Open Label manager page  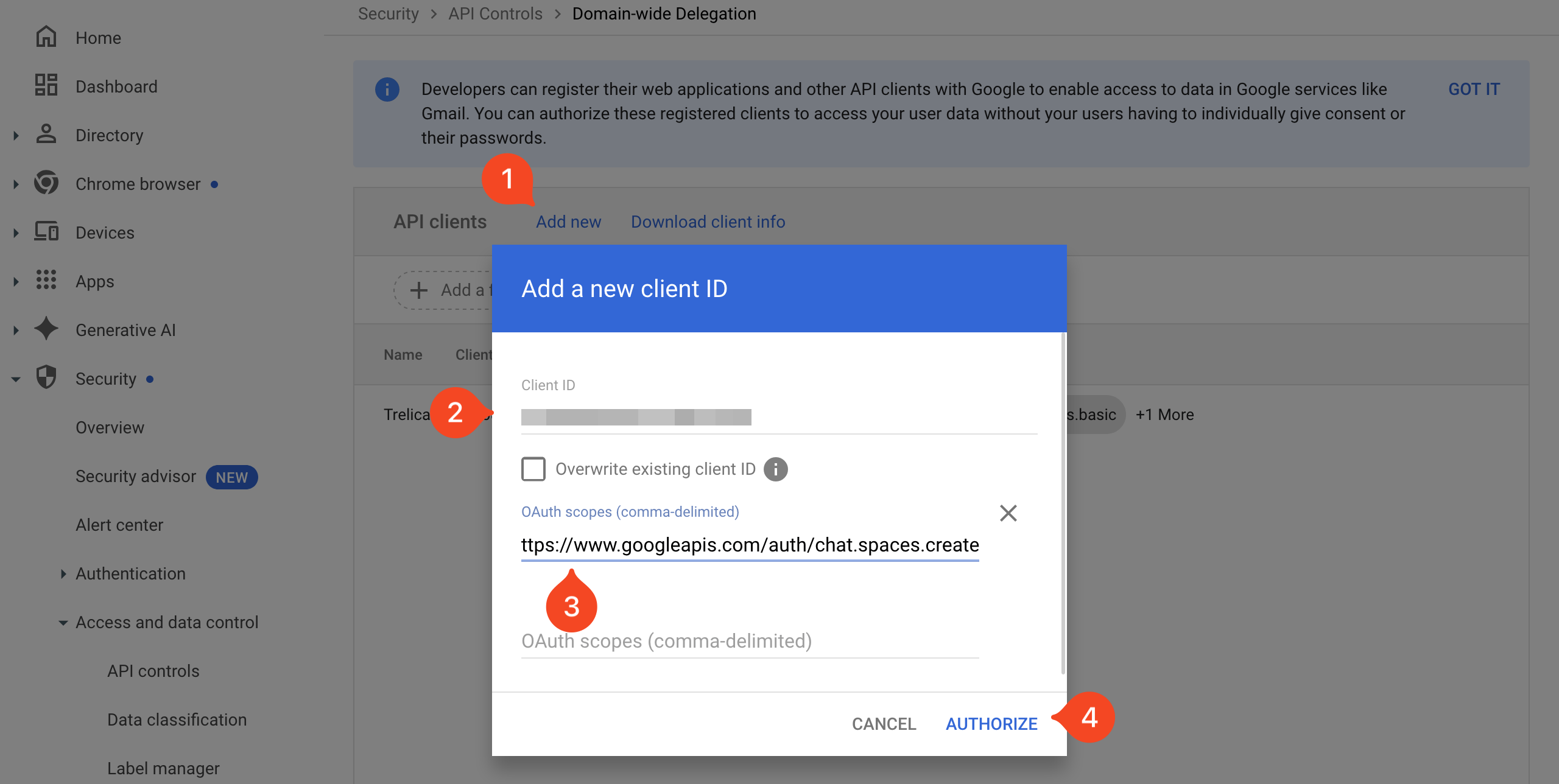[163, 768]
